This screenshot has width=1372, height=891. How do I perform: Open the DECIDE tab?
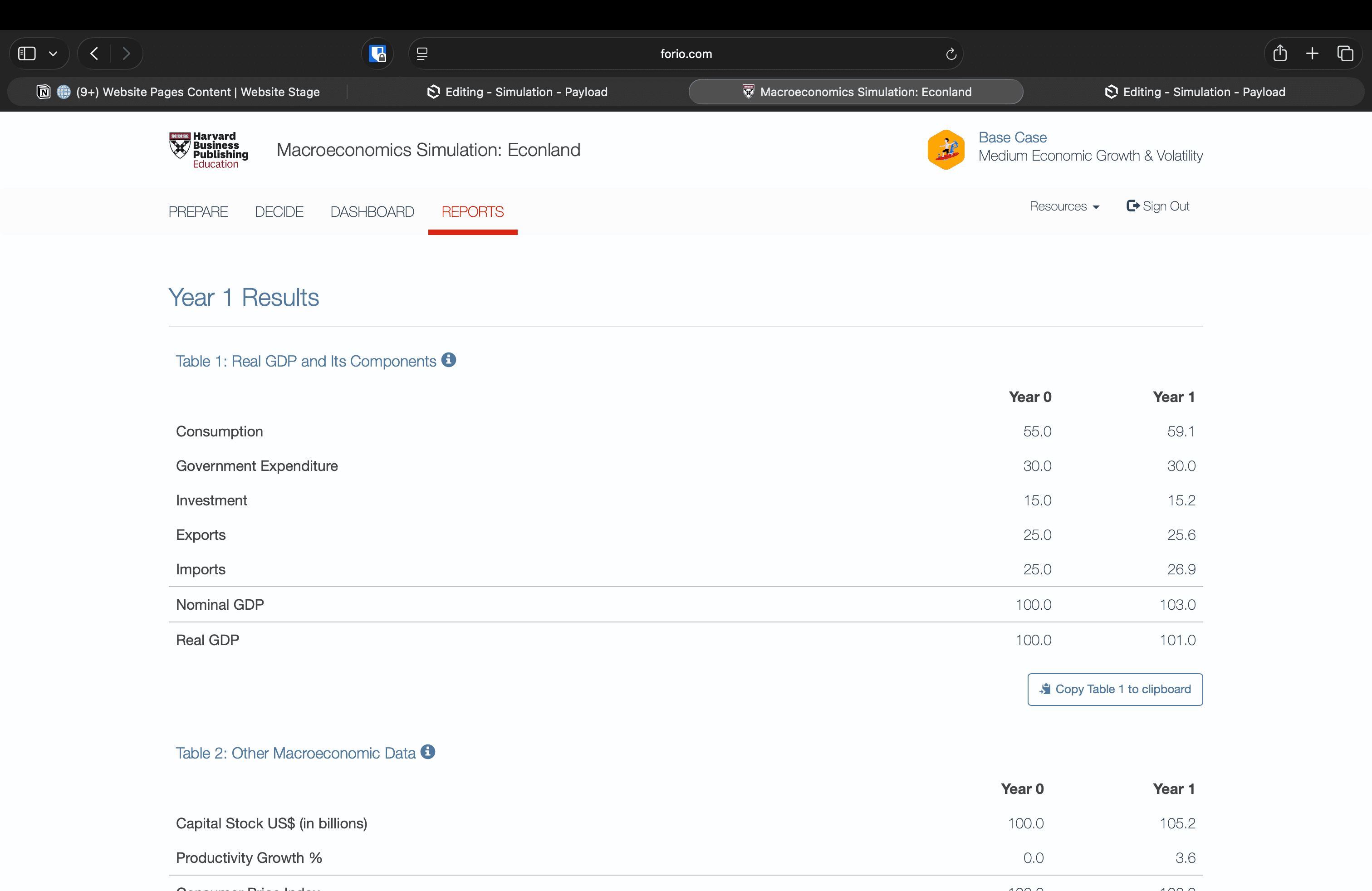pos(279,211)
